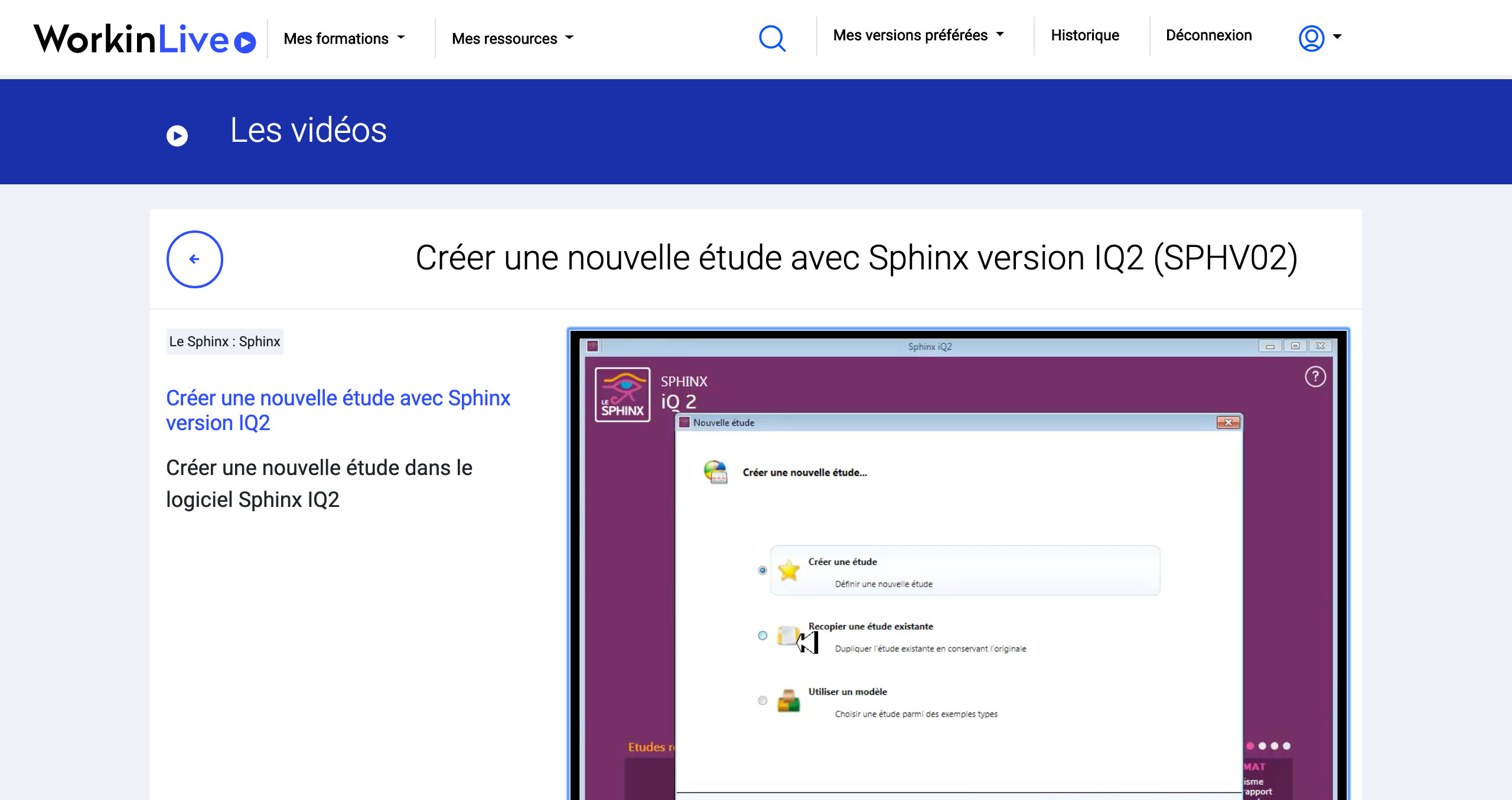1512x800 pixels.
Task: Click the Utiliser un modèle icon
Action: click(788, 701)
